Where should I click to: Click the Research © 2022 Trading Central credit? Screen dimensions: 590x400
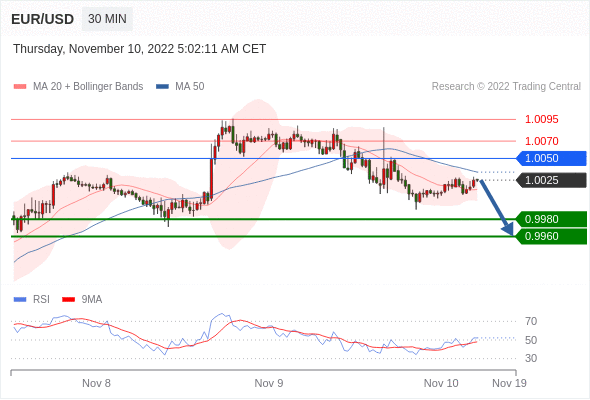506,87
